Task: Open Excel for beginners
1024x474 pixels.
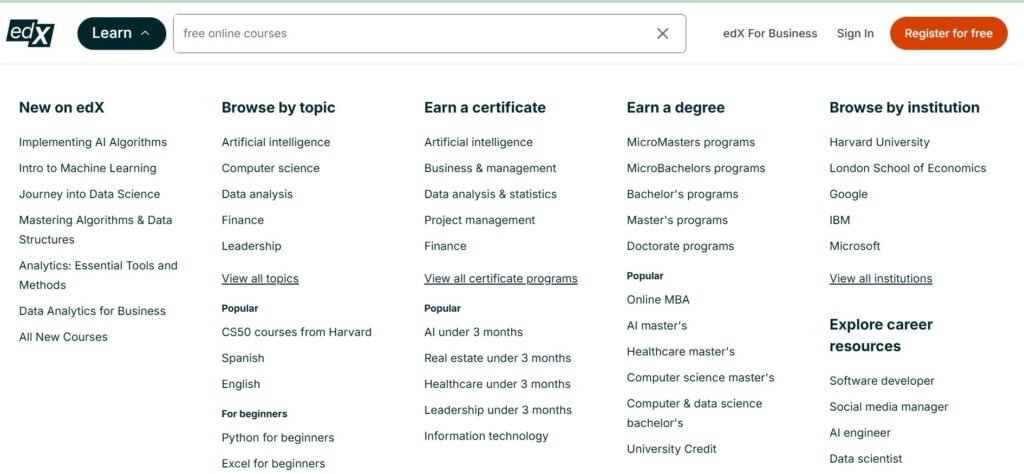Action: [x=273, y=464]
